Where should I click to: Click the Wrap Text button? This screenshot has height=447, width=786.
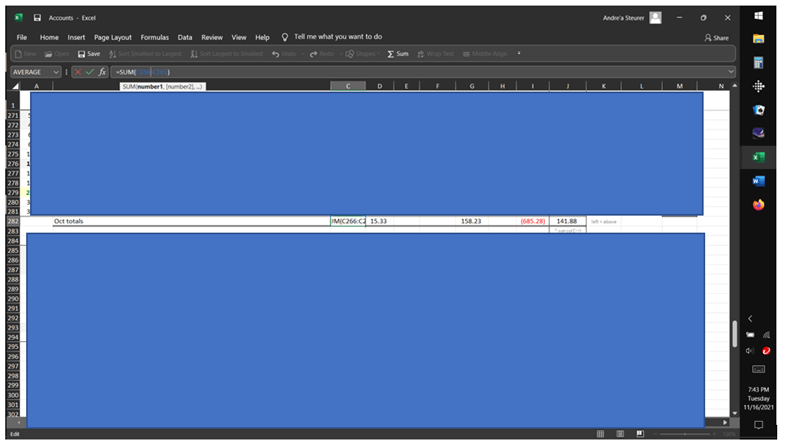pyautogui.click(x=436, y=54)
